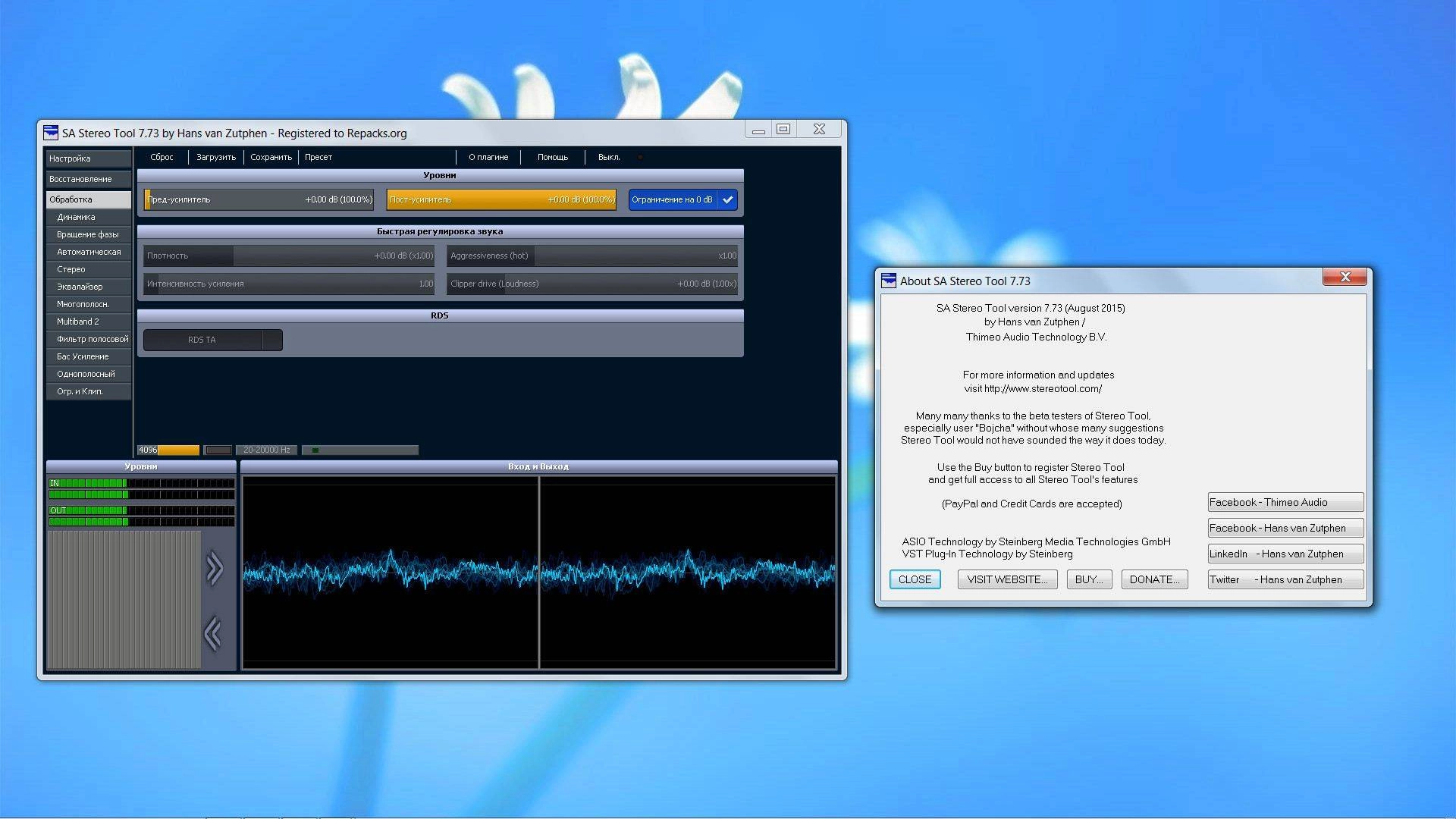Maximize the SA Stereo Tool window
The height and width of the screenshot is (819, 1456).
783,129
